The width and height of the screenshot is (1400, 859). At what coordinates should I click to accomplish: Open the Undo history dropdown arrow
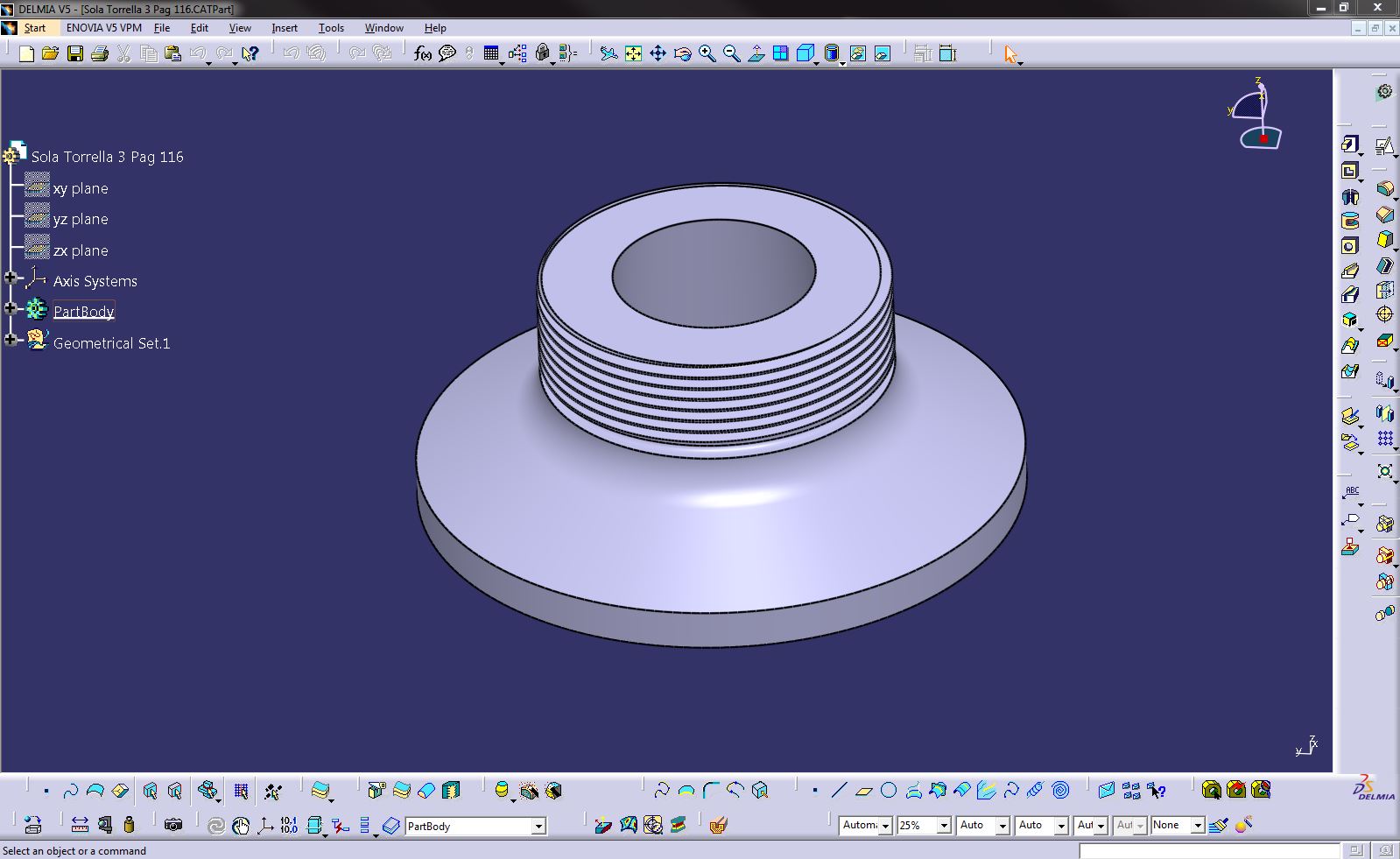(208, 63)
